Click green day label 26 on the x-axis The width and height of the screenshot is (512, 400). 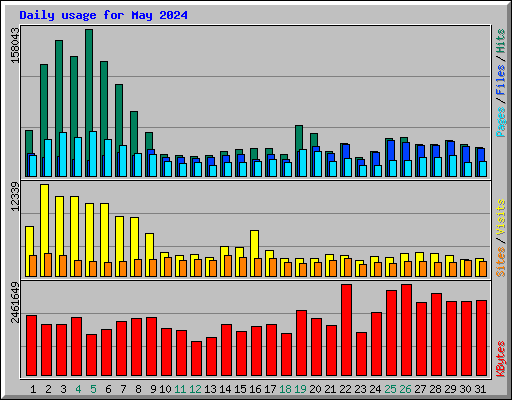pyautogui.click(x=405, y=389)
